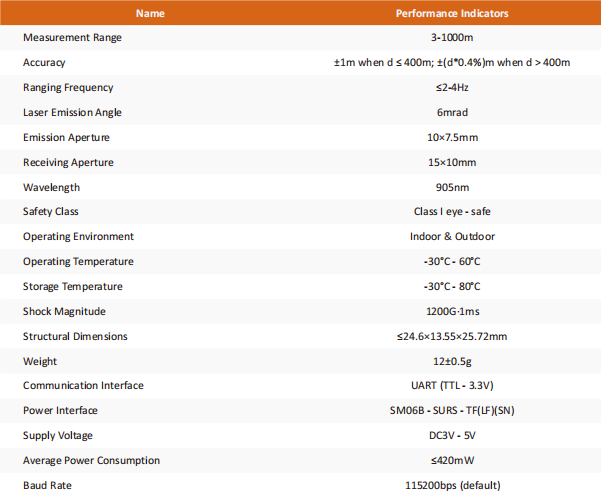Click the Structural Dimensions value
Screen dimensions: 601x500
452,337
